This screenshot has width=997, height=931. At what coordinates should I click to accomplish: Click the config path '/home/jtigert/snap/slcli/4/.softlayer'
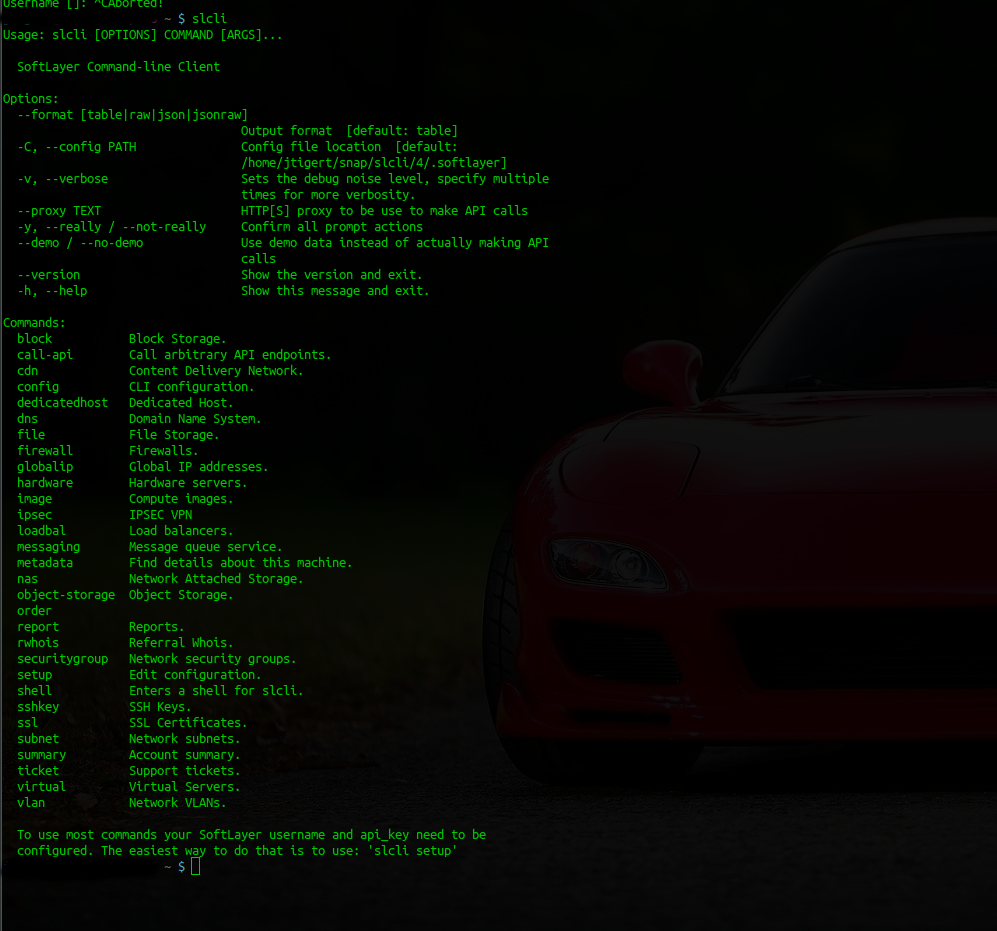[x=374, y=163]
